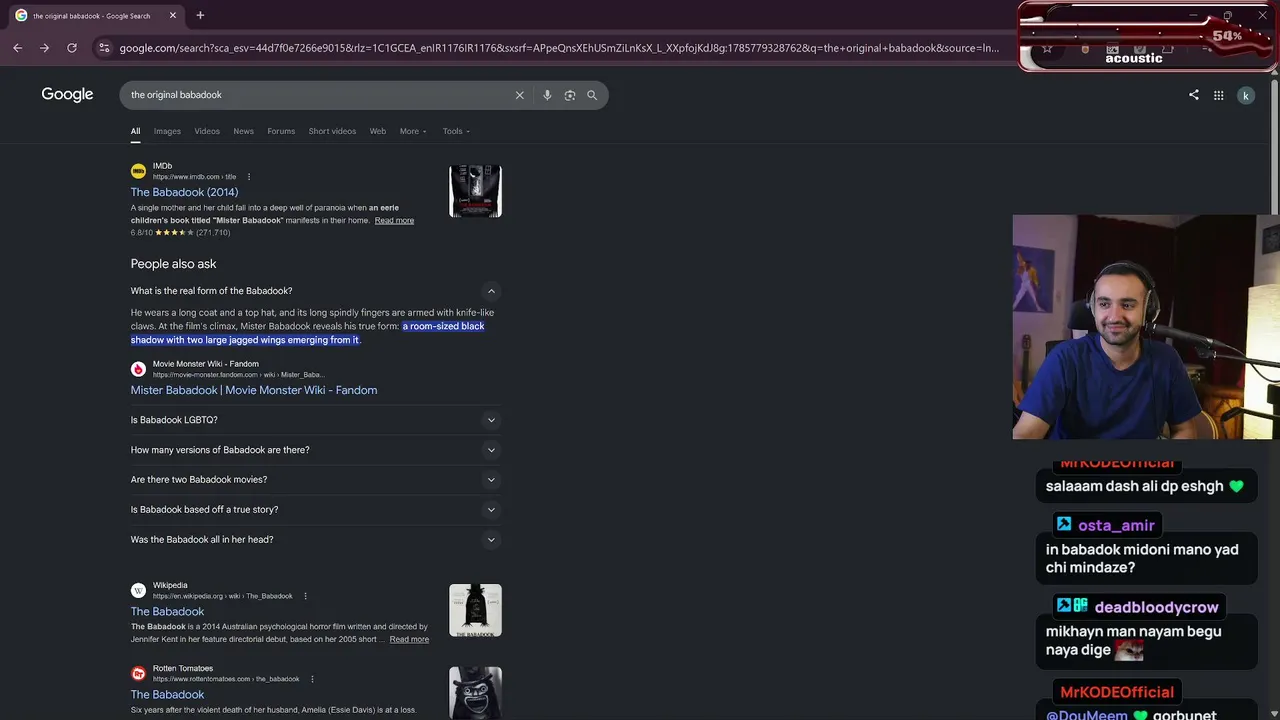
Task: Open the IMDb result's three-dot menu
Action: [x=249, y=177]
